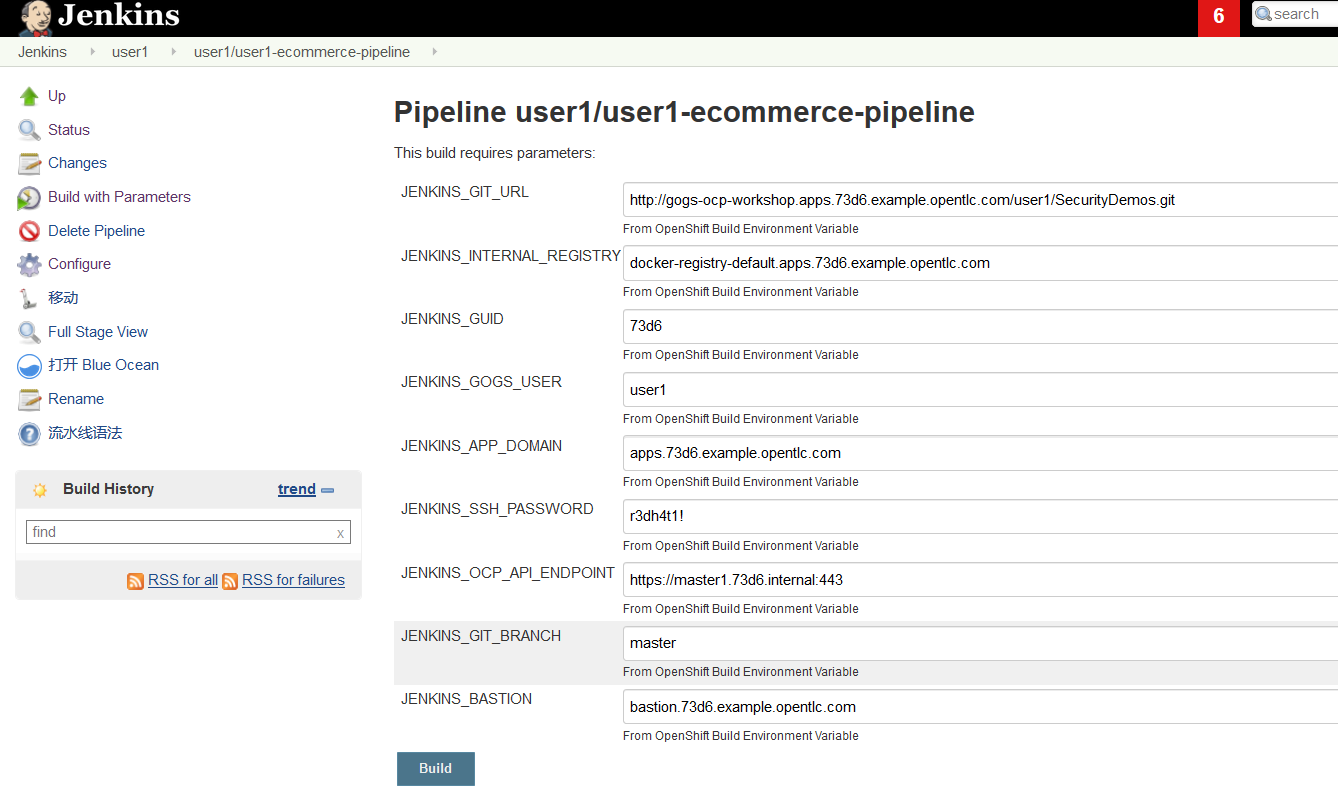Click the Build with Parameters clock icon
Screen dimensions: 1338x794
29,197
